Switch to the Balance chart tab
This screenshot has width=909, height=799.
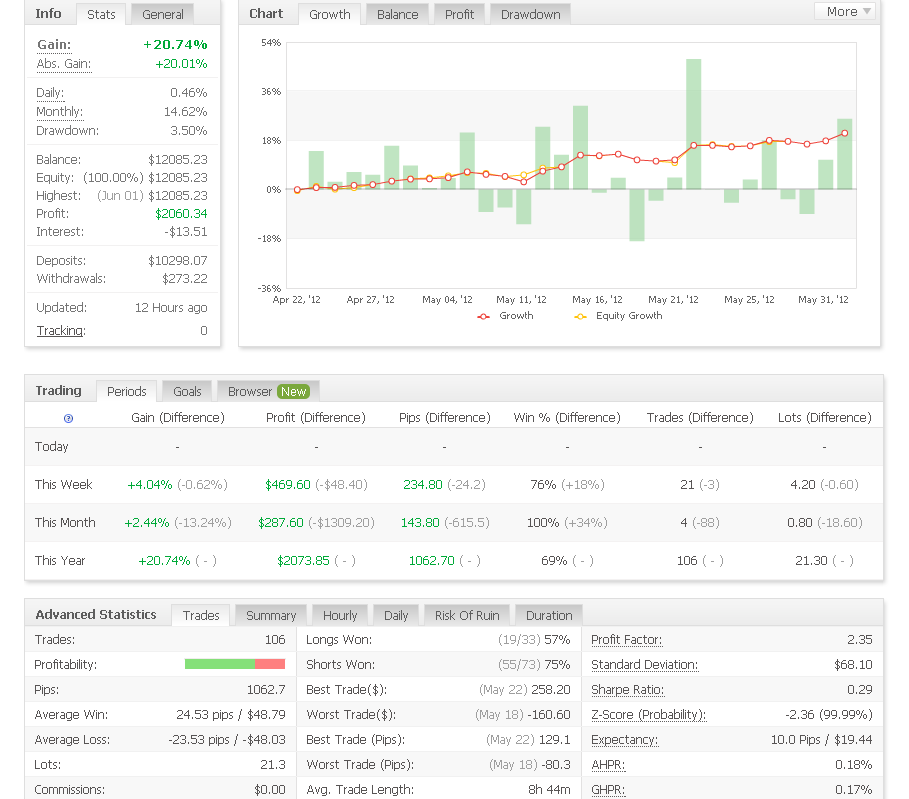point(397,15)
